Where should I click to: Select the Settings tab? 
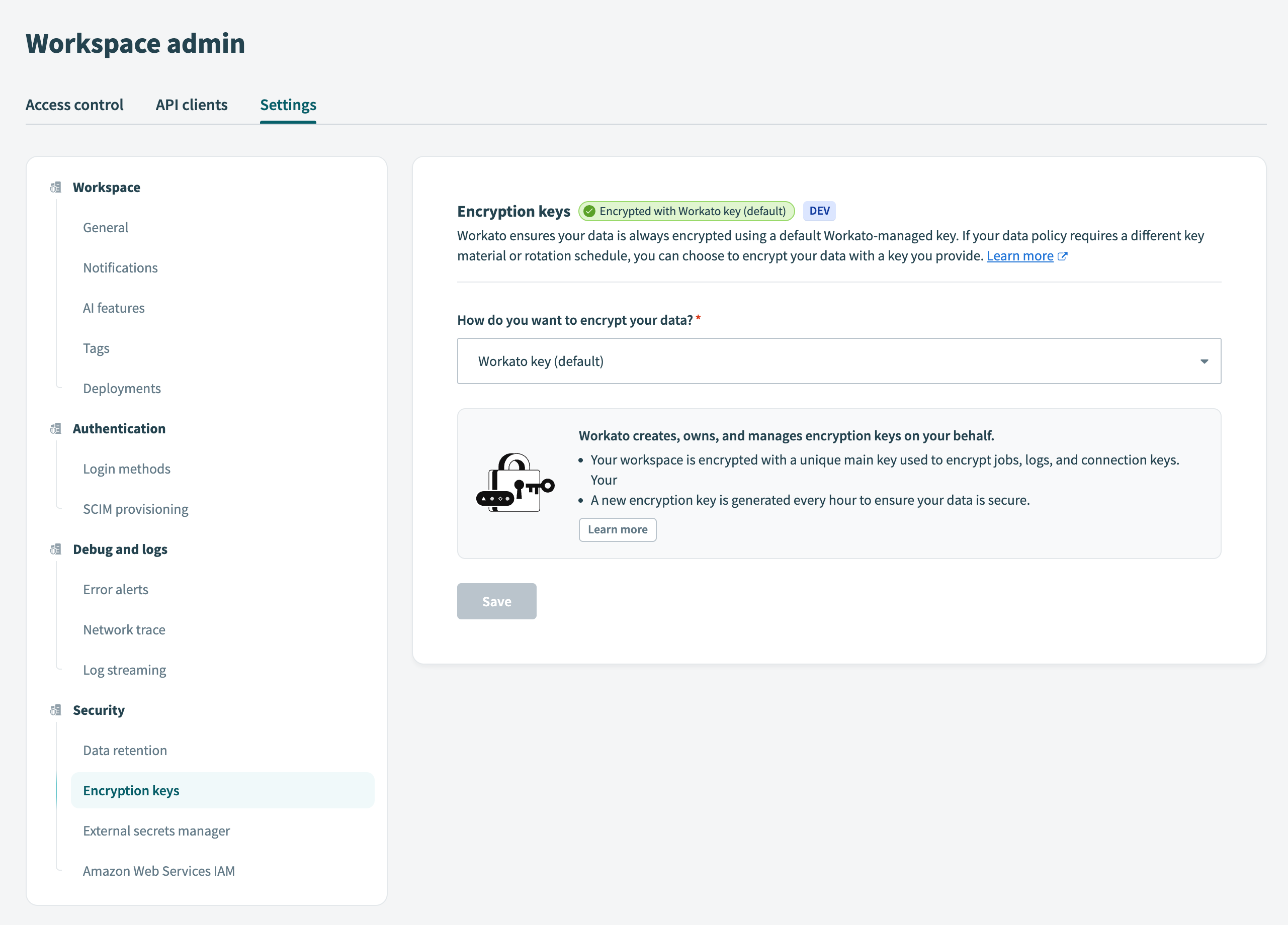288,105
